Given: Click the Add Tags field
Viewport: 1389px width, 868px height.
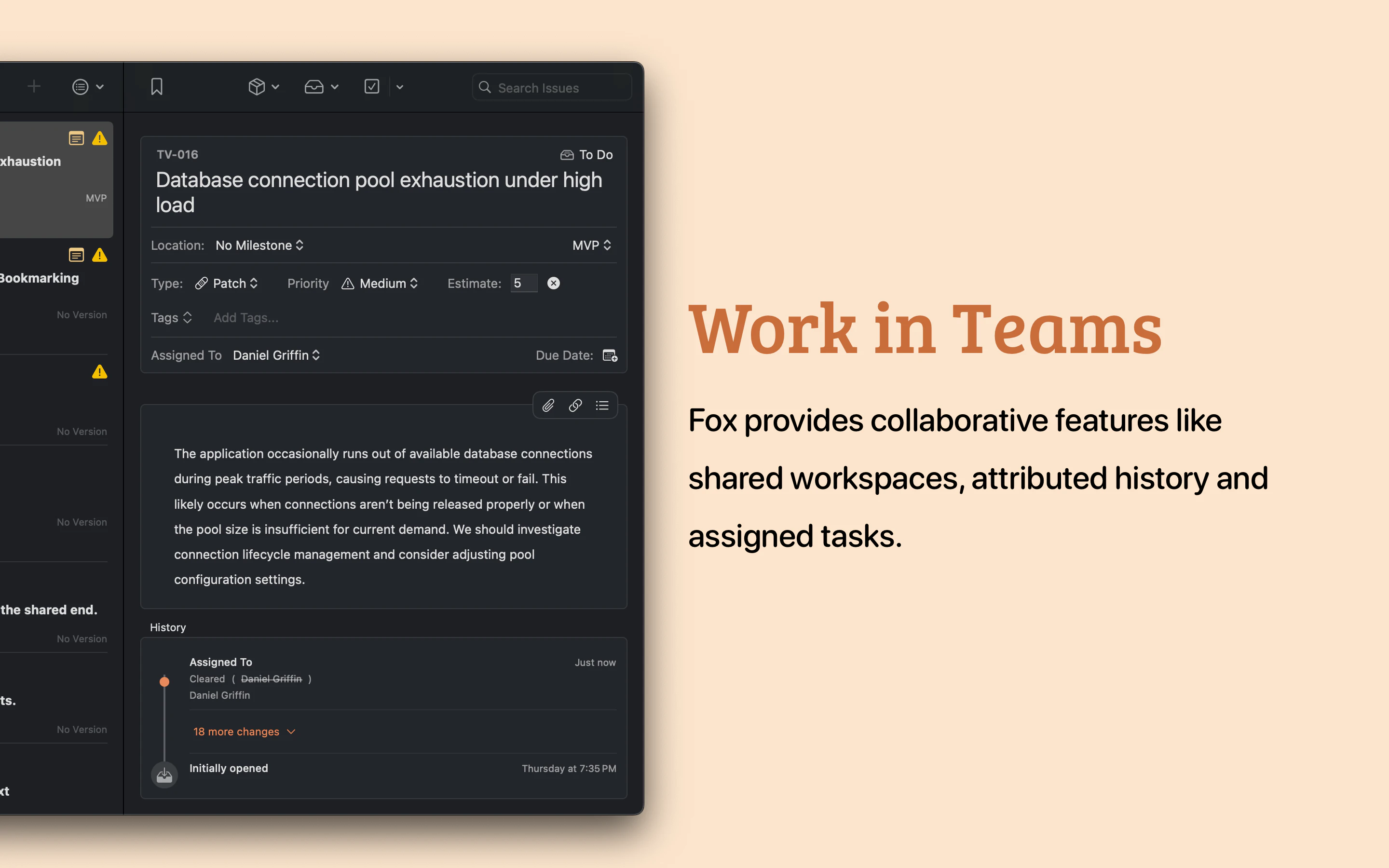Looking at the screenshot, I should coord(246,317).
